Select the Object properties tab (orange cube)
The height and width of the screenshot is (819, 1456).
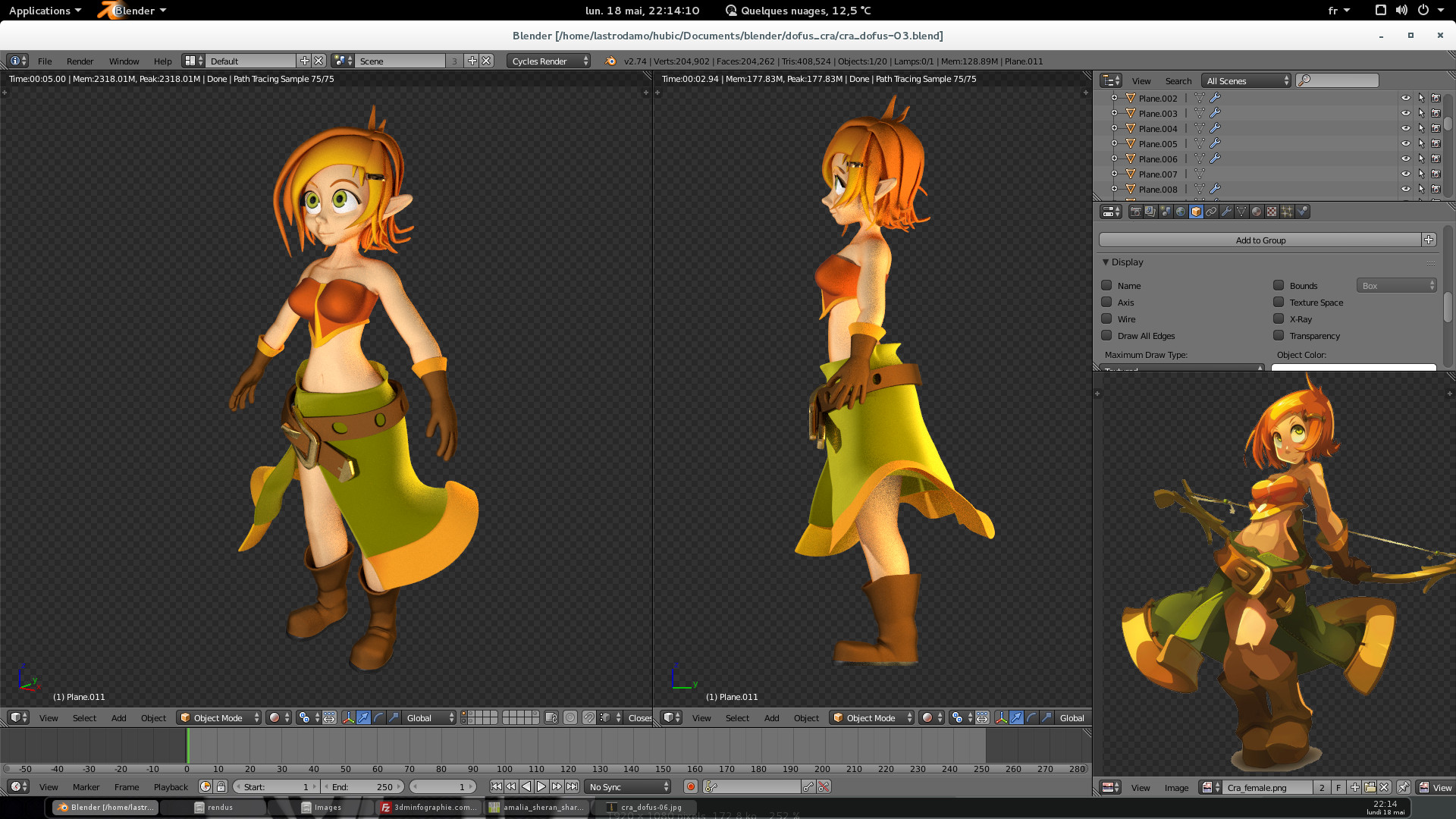(x=1196, y=212)
